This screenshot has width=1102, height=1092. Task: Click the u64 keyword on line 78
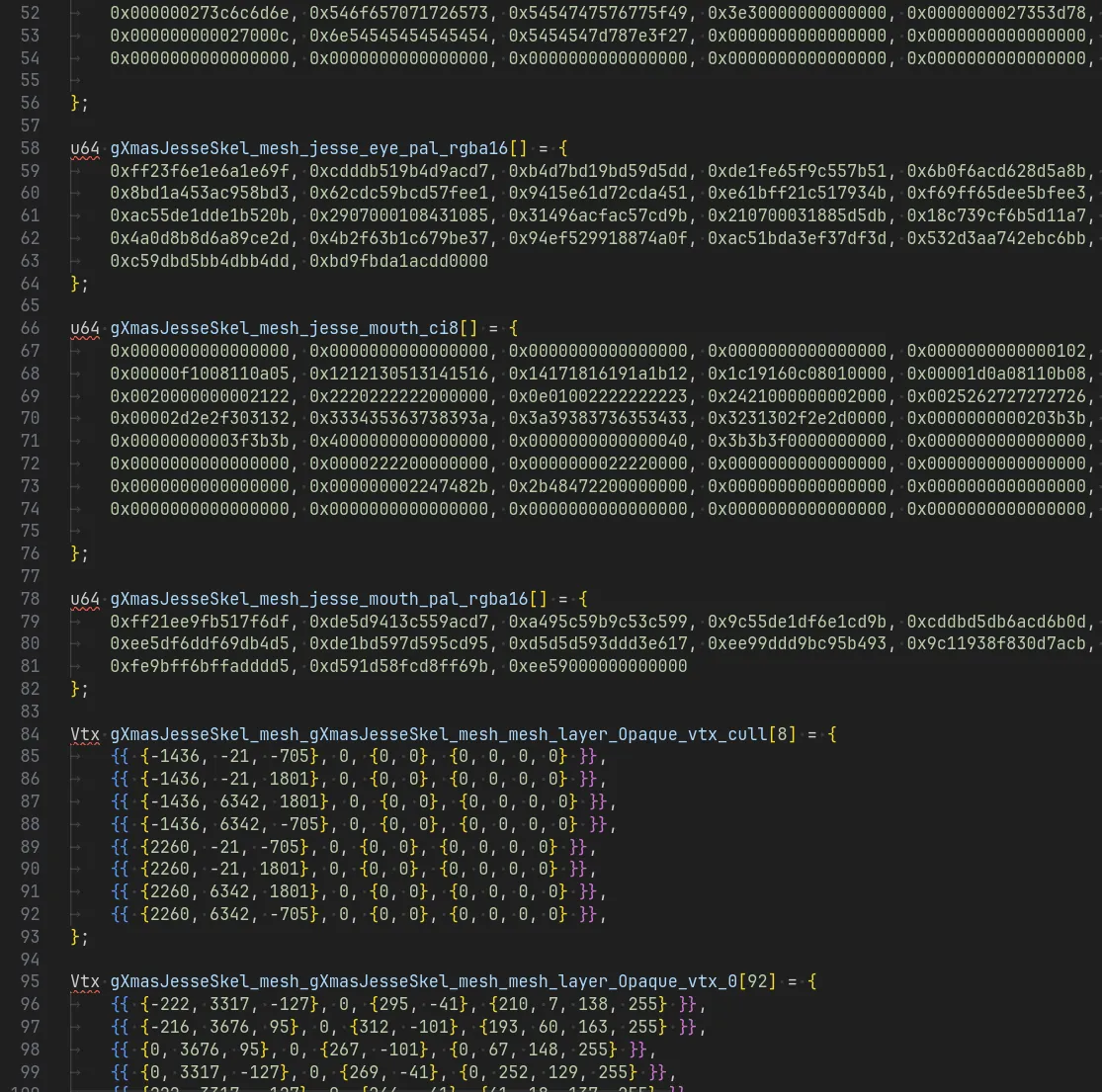pos(85,599)
